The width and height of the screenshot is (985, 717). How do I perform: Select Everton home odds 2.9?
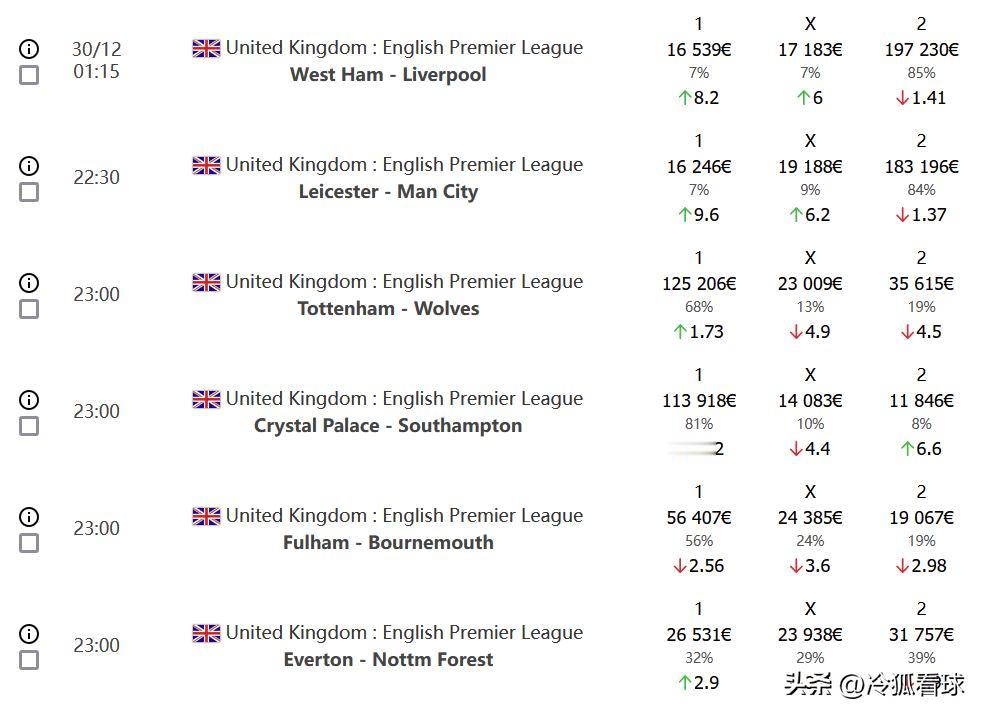(699, 682)
